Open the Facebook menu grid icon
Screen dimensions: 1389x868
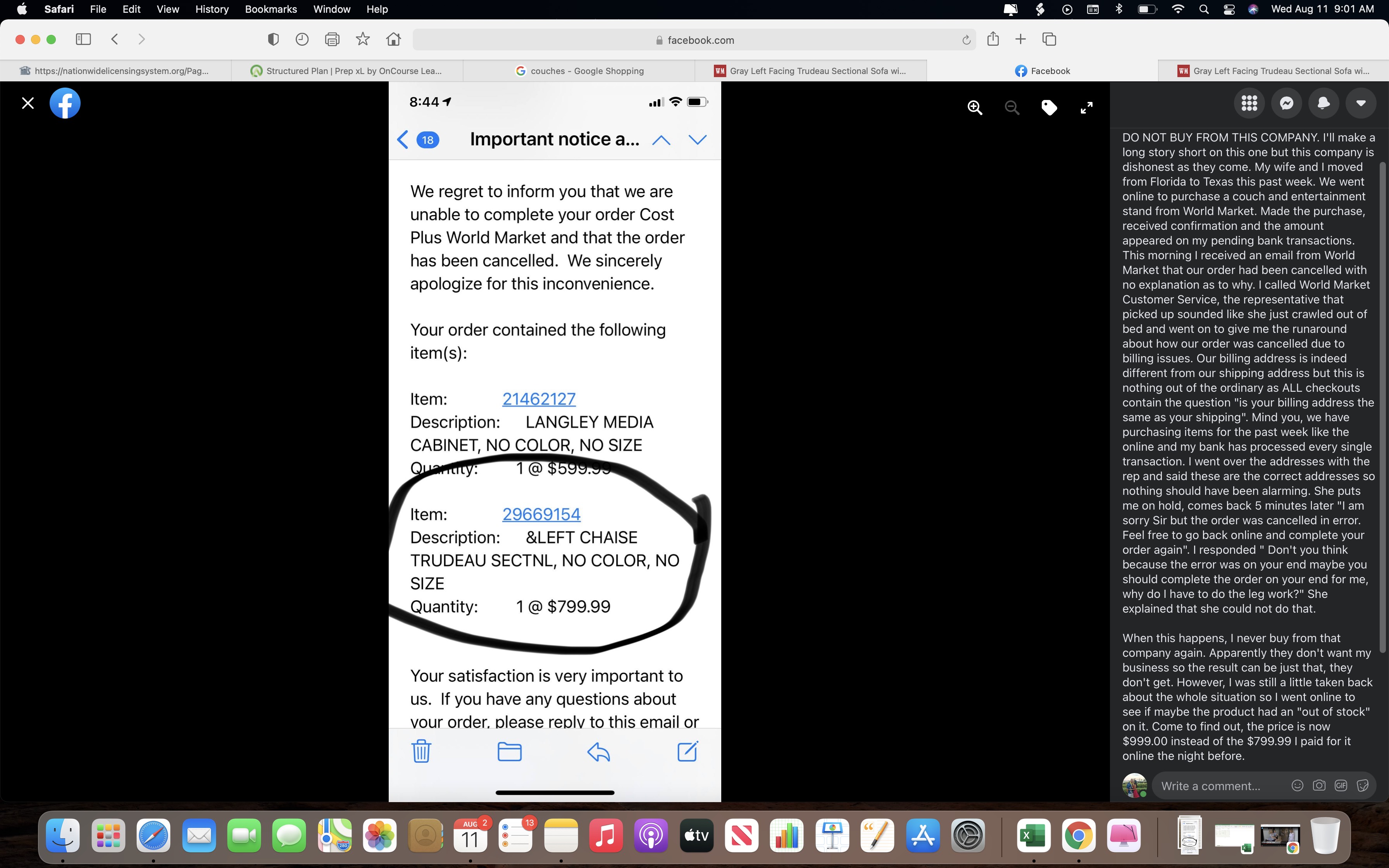click(1249, 103)
